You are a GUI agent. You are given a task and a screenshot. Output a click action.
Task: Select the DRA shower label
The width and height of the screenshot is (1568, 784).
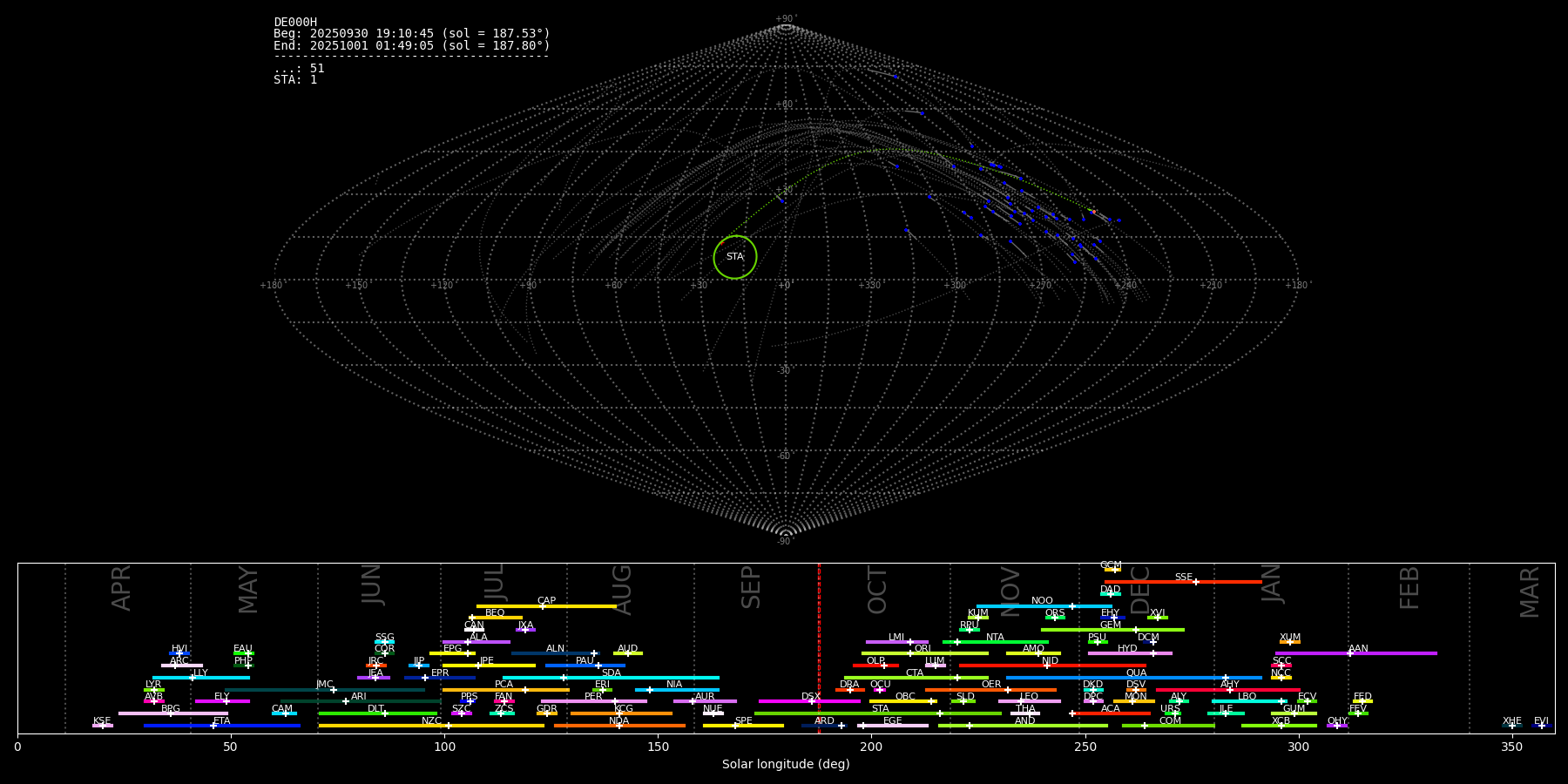tap(849, 685)
